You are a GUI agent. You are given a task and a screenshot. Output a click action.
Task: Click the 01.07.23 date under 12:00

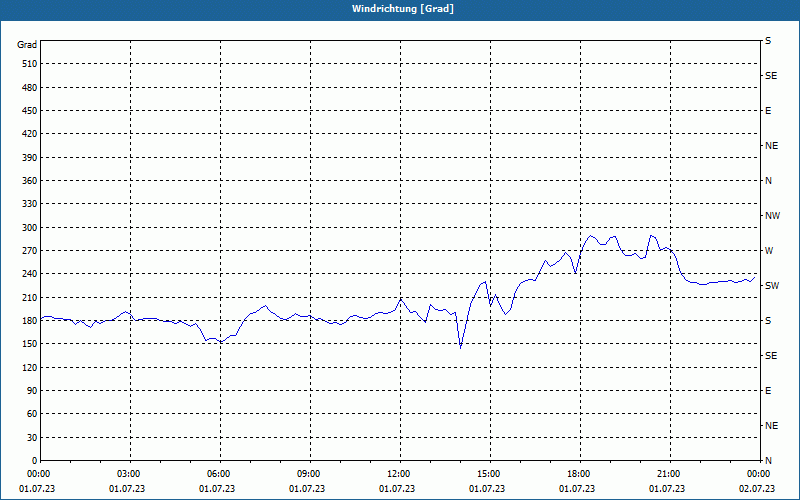397,489
